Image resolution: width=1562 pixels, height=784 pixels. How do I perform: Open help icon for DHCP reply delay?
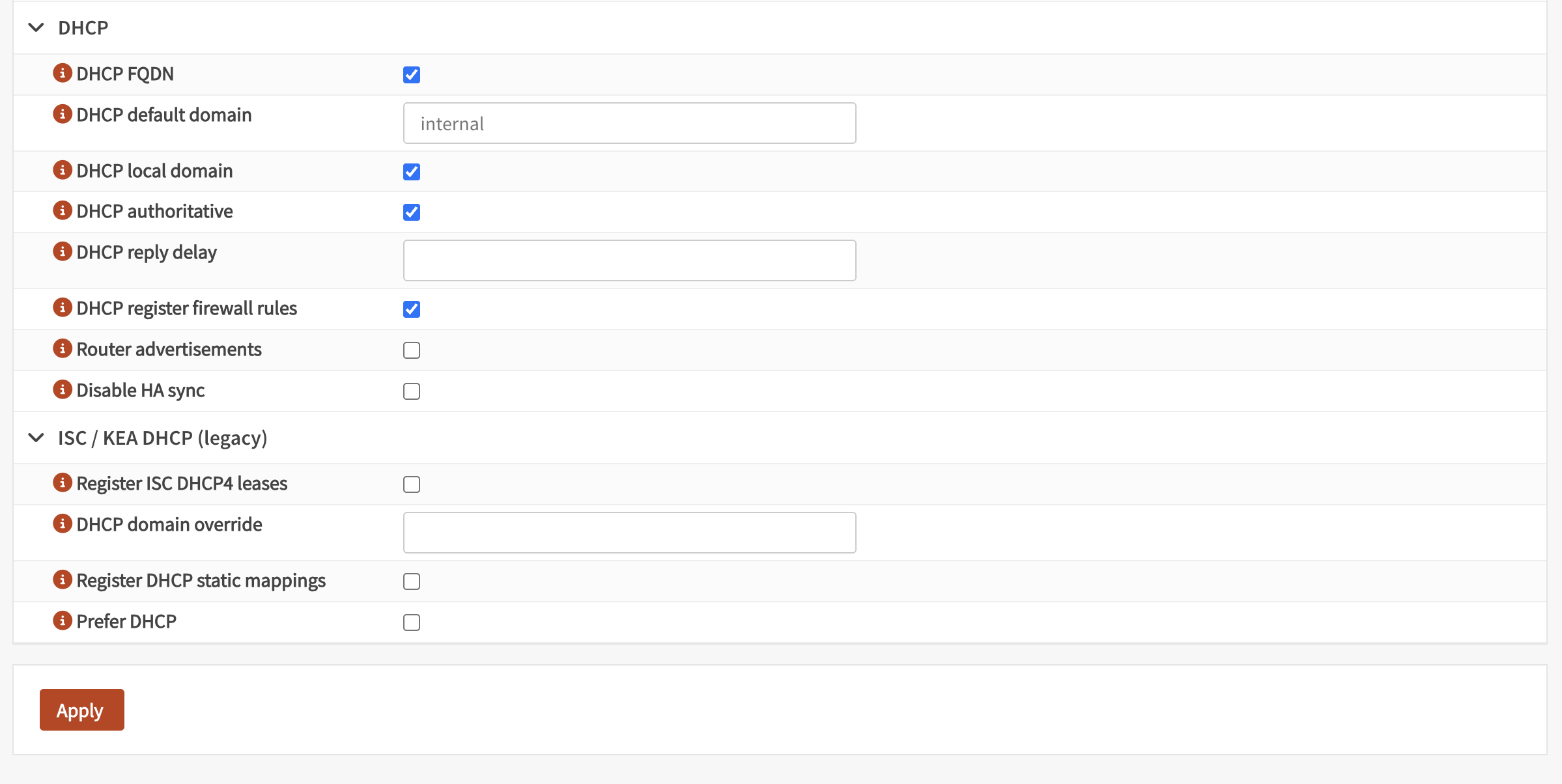(62, 251)
